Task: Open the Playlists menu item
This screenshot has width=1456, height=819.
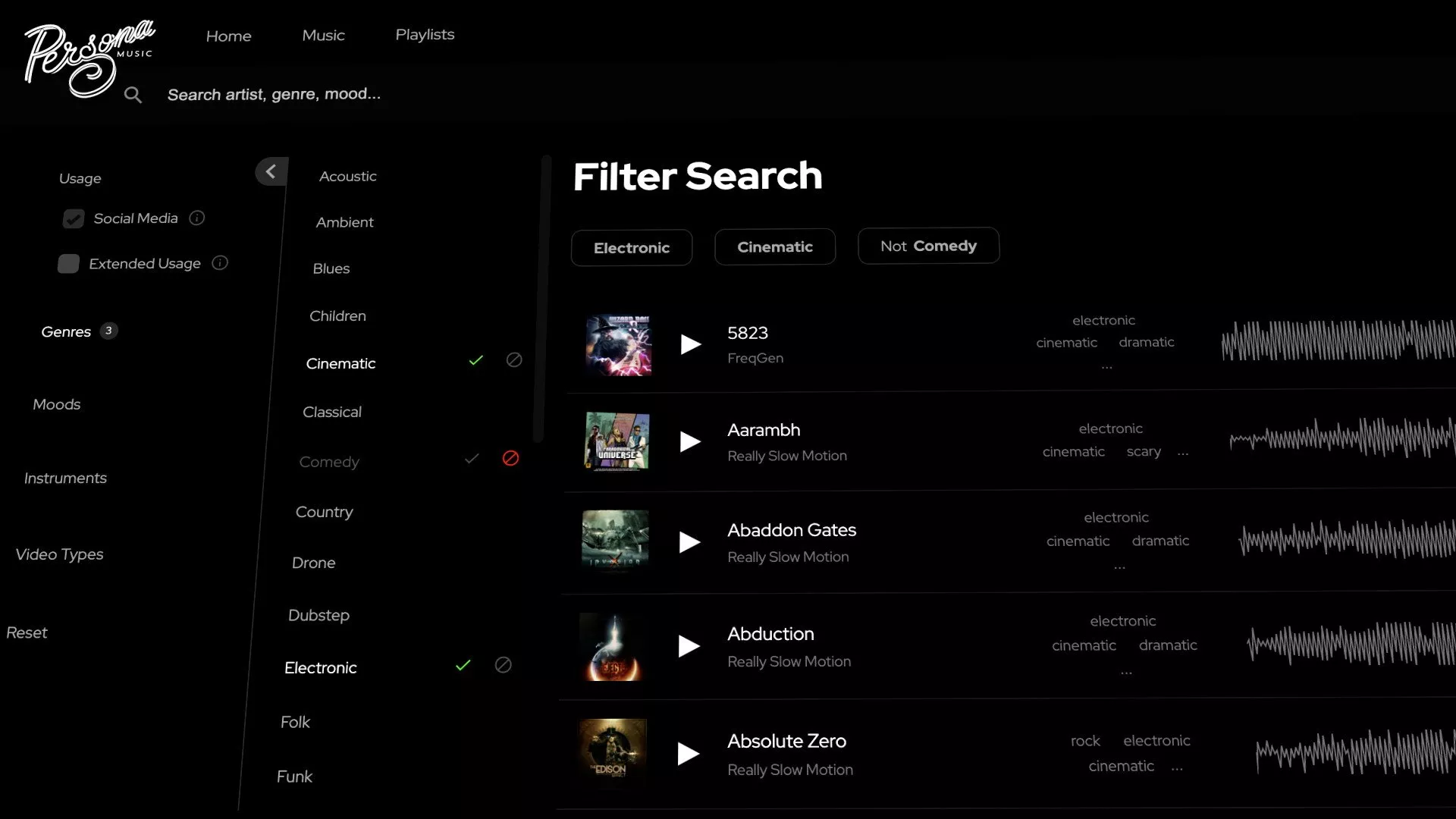Action: click(425, 35)
